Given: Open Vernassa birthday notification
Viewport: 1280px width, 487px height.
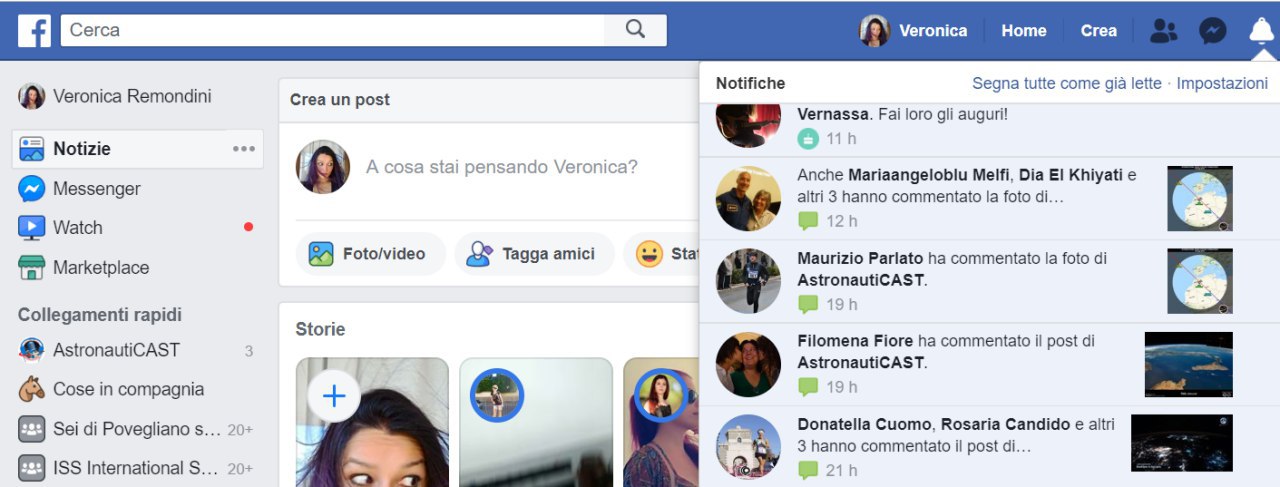Looking at the screenshot, I should [989, 129].
